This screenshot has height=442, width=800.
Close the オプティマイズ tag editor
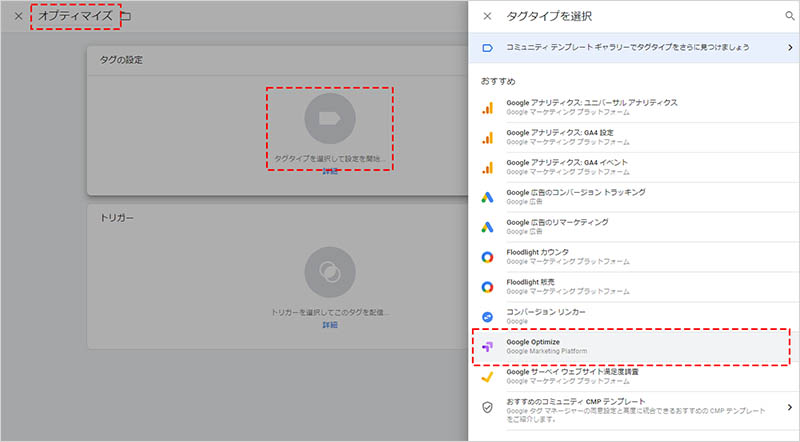(x=18, y=17)
